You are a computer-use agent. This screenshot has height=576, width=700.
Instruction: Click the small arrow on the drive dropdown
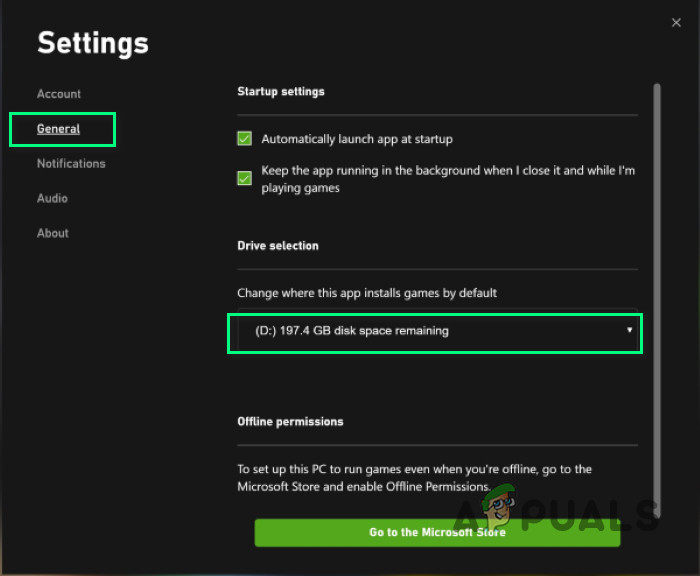[x=629, y=330]
